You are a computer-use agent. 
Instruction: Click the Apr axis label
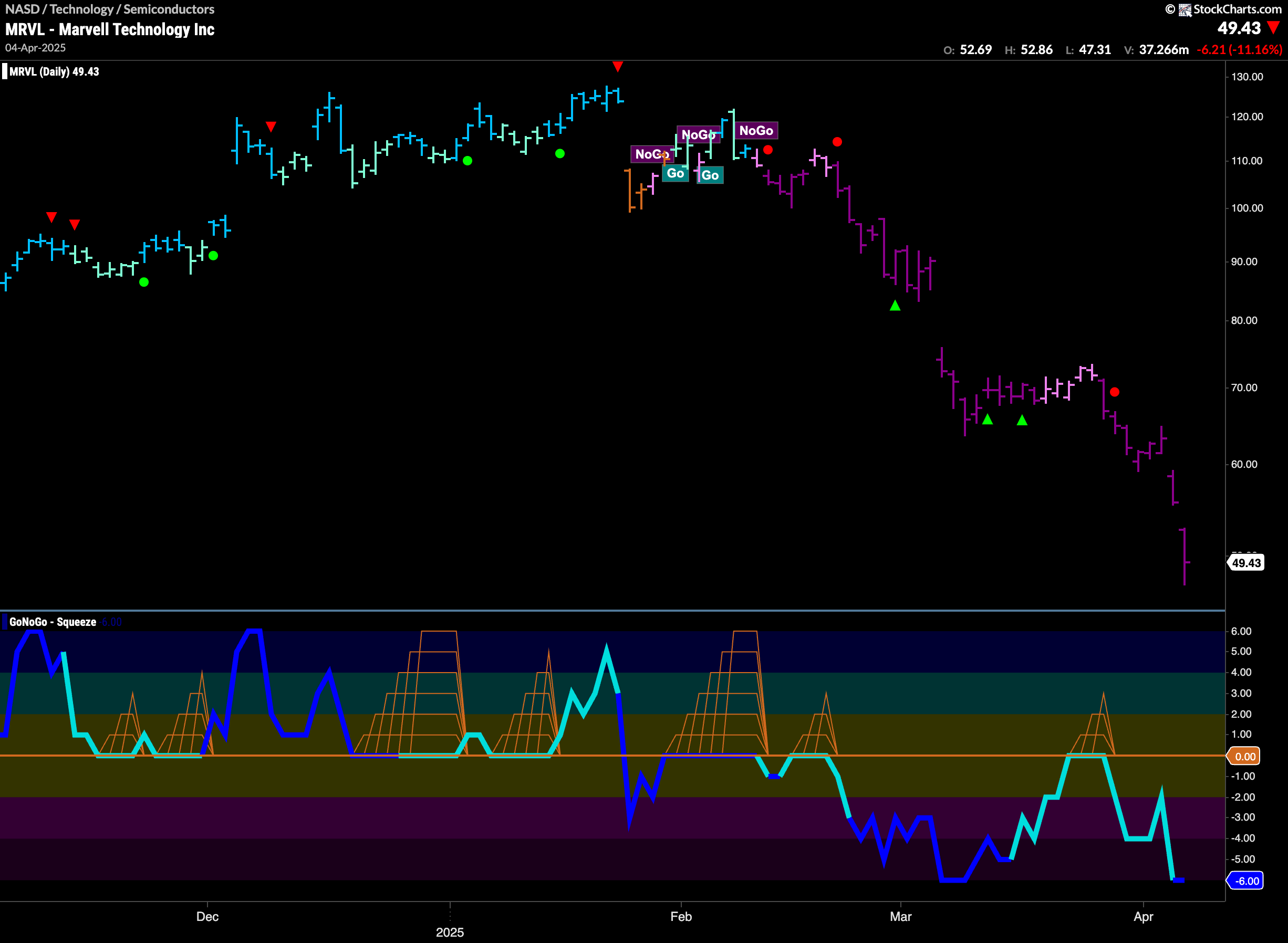pos(1144,917)
